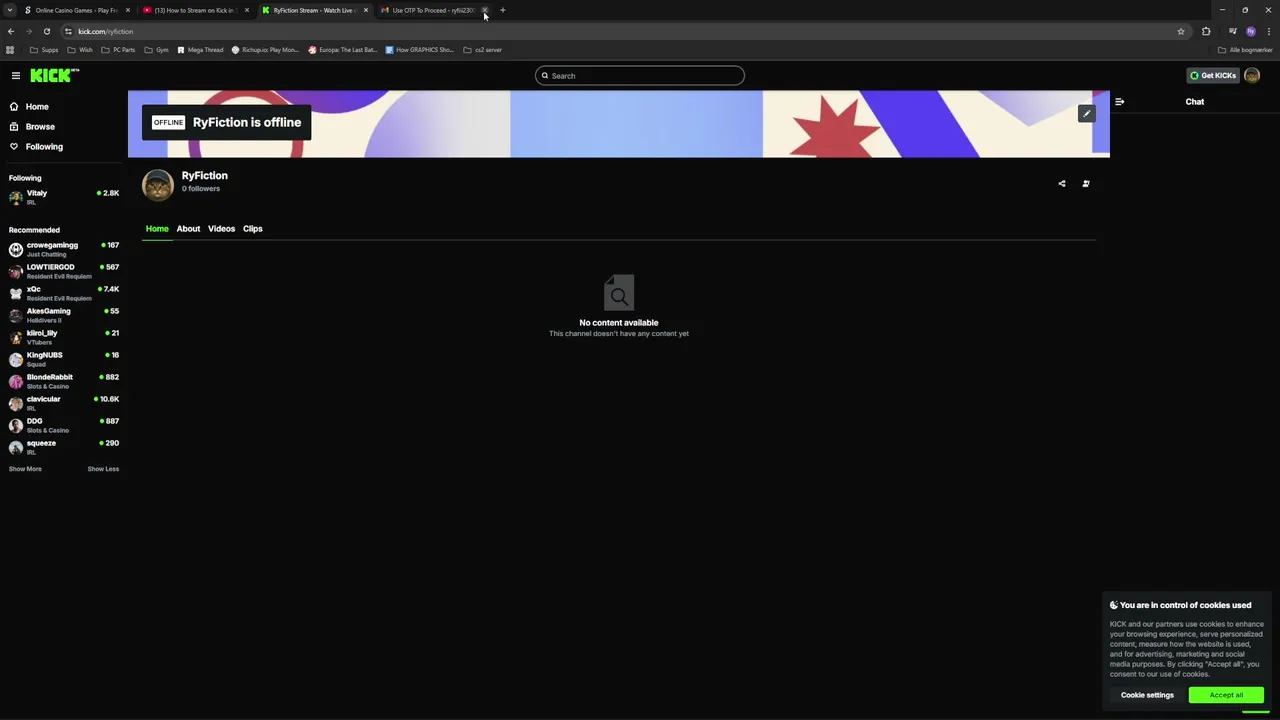Open squeeze recommended channel
Screen dimensions: 1280x720
(x=64, y=447)
